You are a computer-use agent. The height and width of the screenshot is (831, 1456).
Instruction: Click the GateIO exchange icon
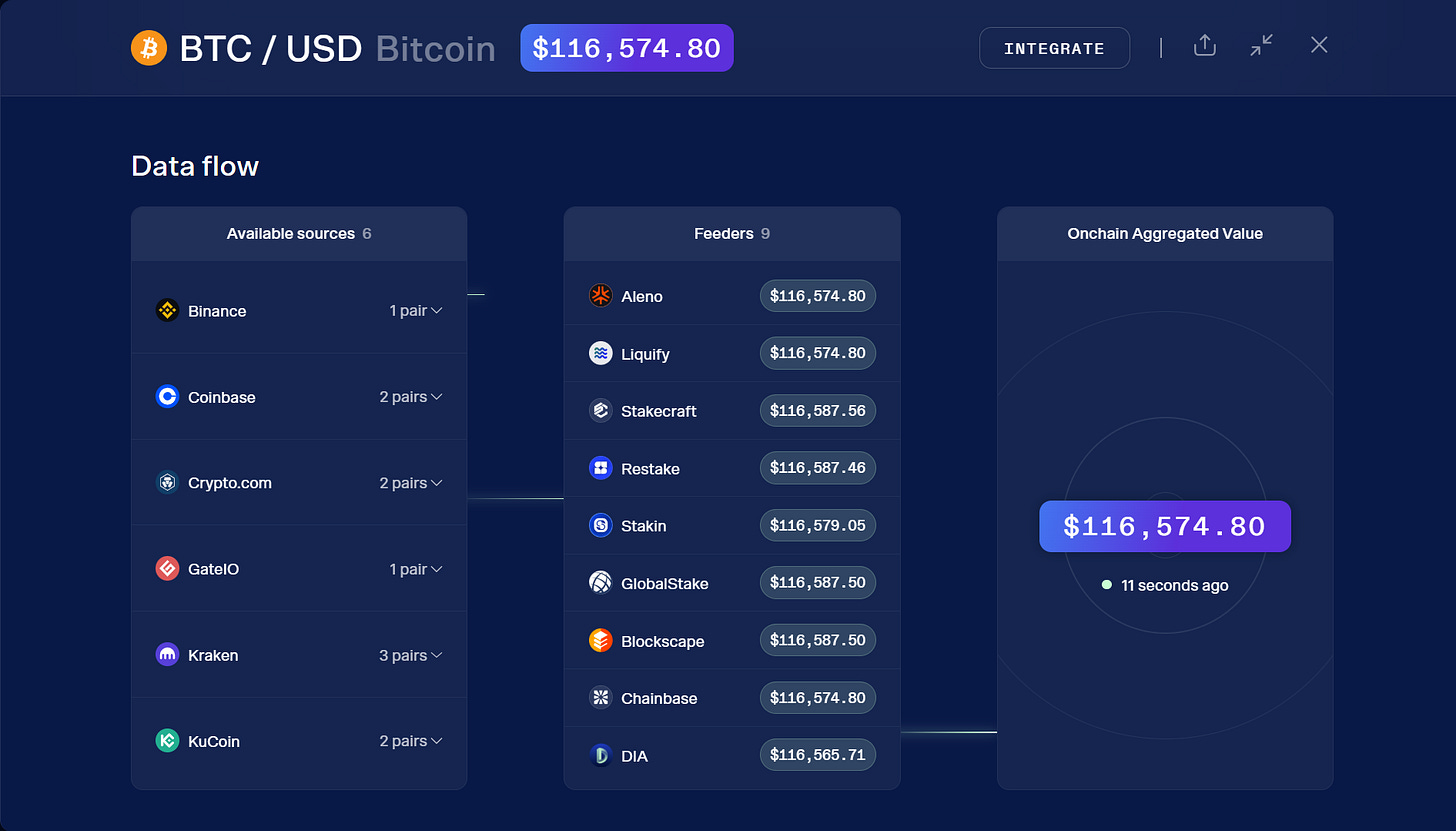click(x=166, y=568)
